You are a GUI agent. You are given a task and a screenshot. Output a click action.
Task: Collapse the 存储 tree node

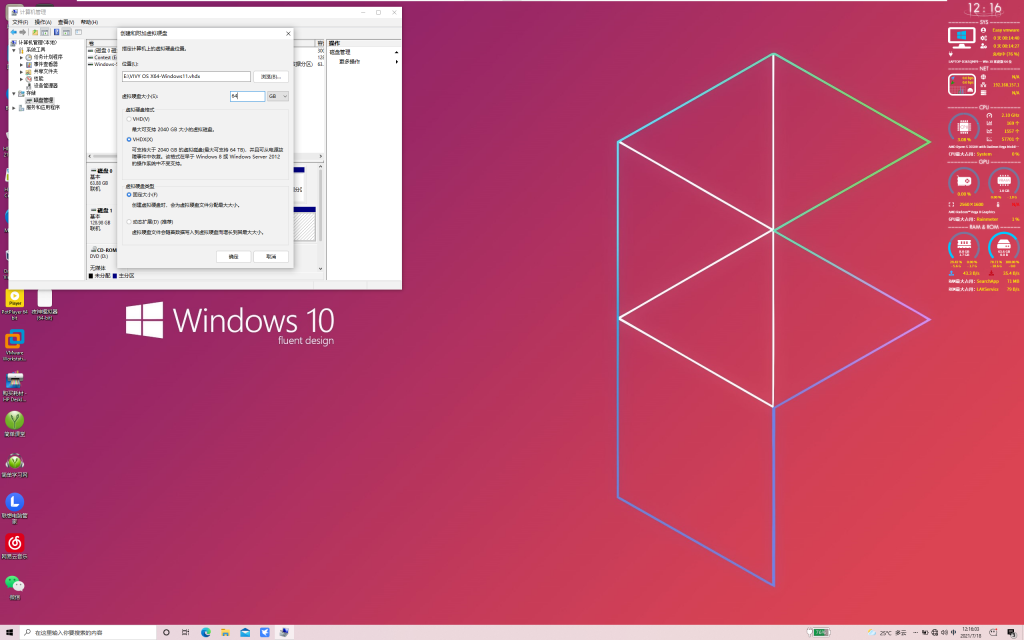[x=14, y=93]
